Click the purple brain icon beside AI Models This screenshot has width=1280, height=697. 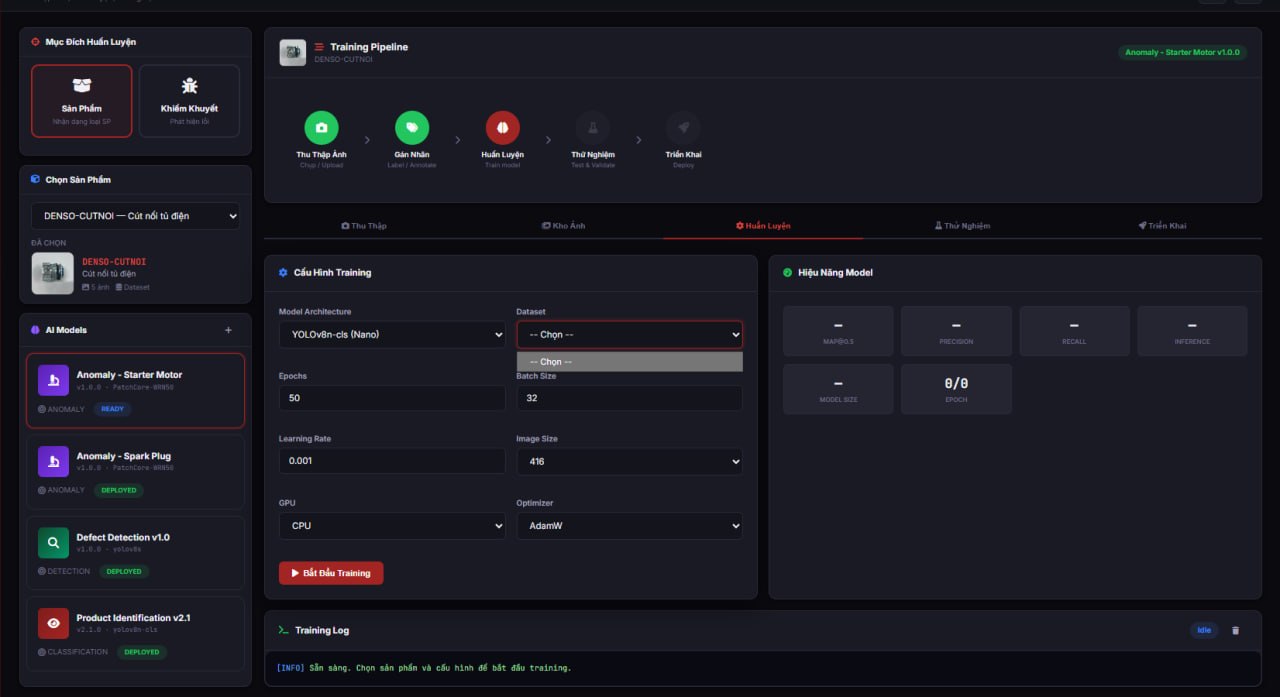(36, 330)
